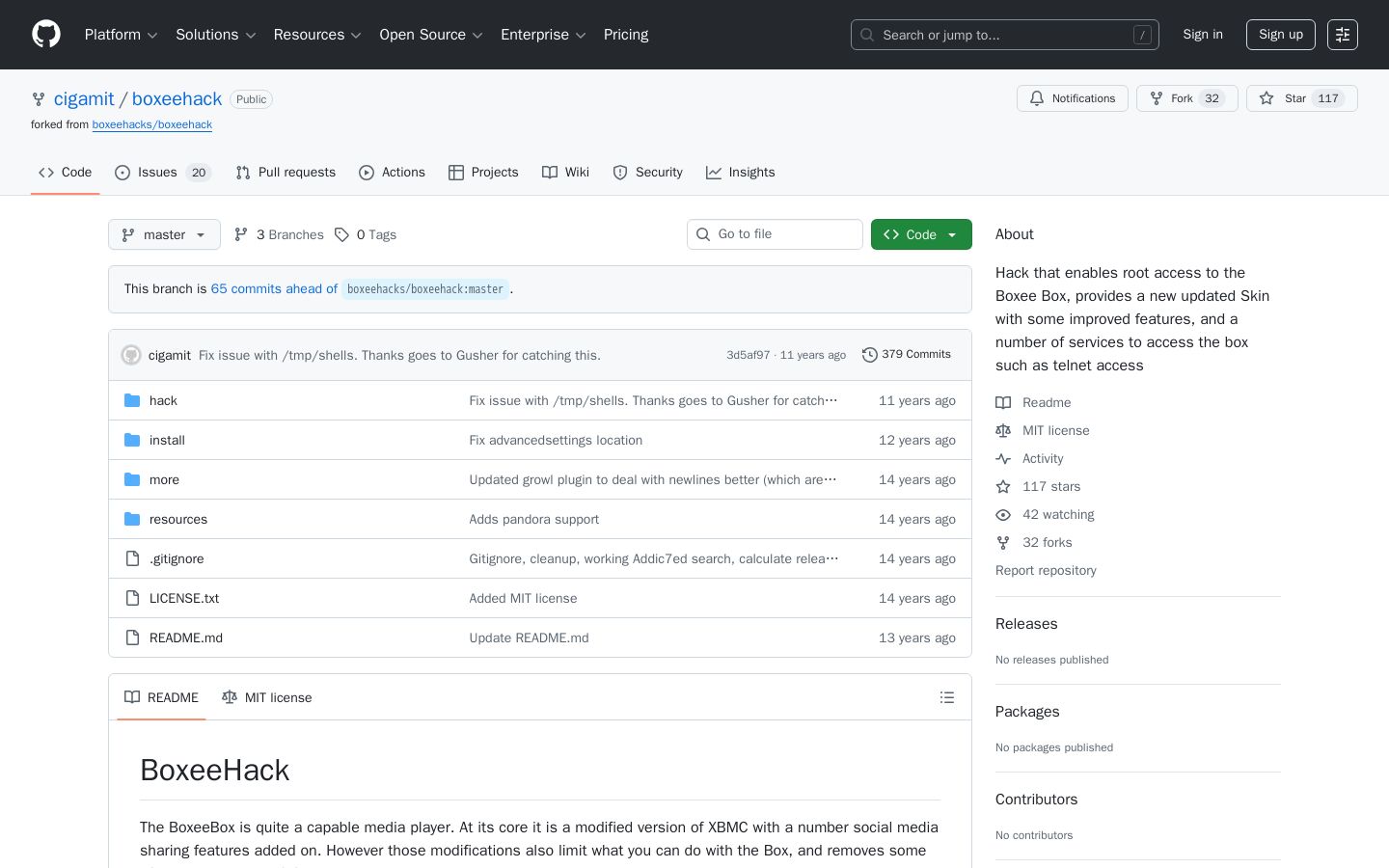The height and width of the screenshot is (868, 1389).
Task: Click the README.md file icon
Action: [x=132, y=637]
